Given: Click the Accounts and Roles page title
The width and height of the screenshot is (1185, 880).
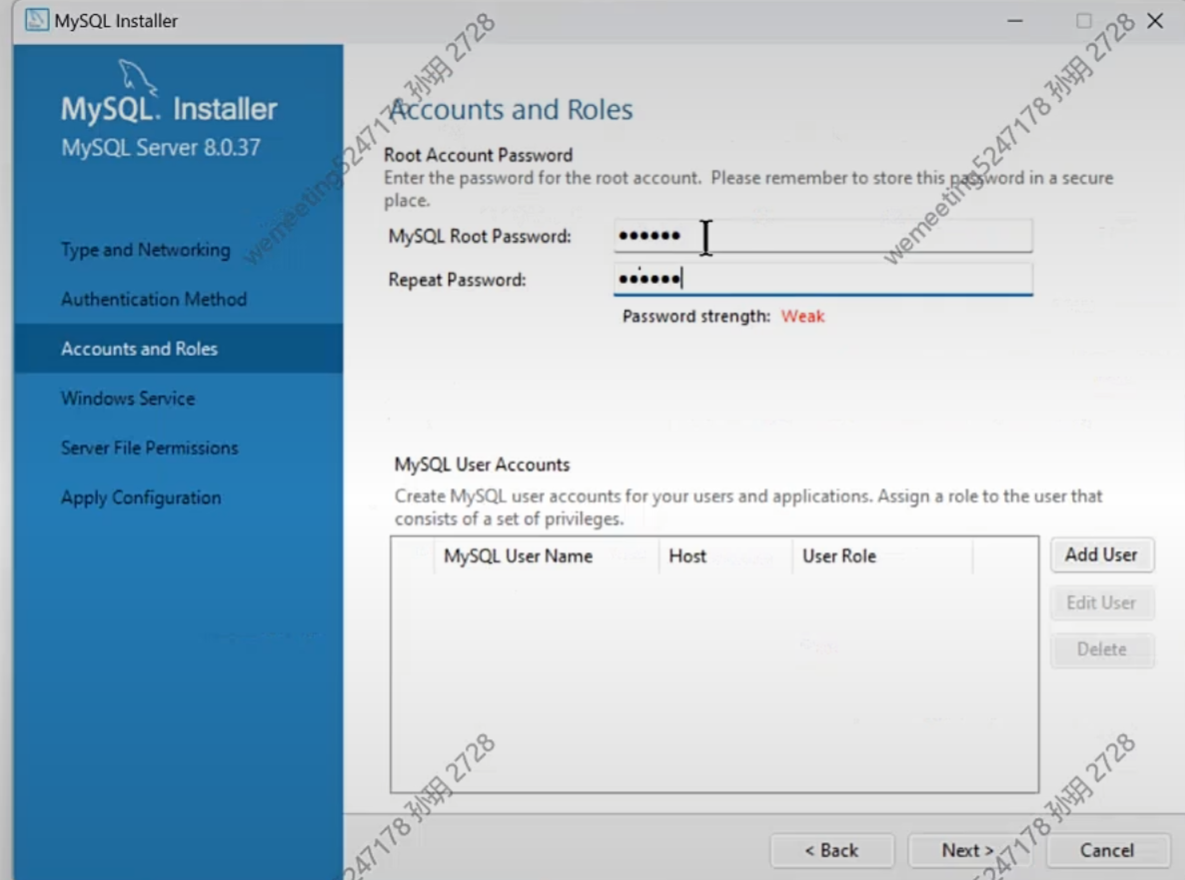Looking at the screenshot, I should coord(511,110).
